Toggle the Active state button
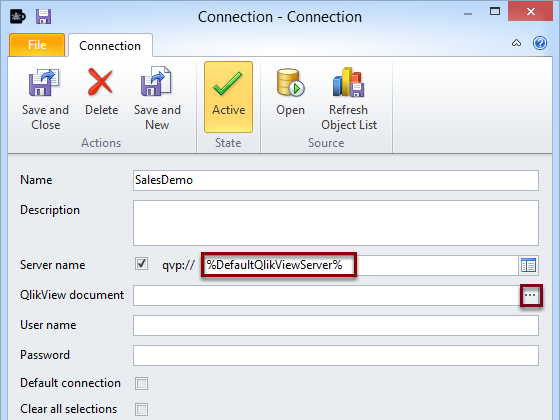This screenshot has width=560, height=420. tap(229, 97)
